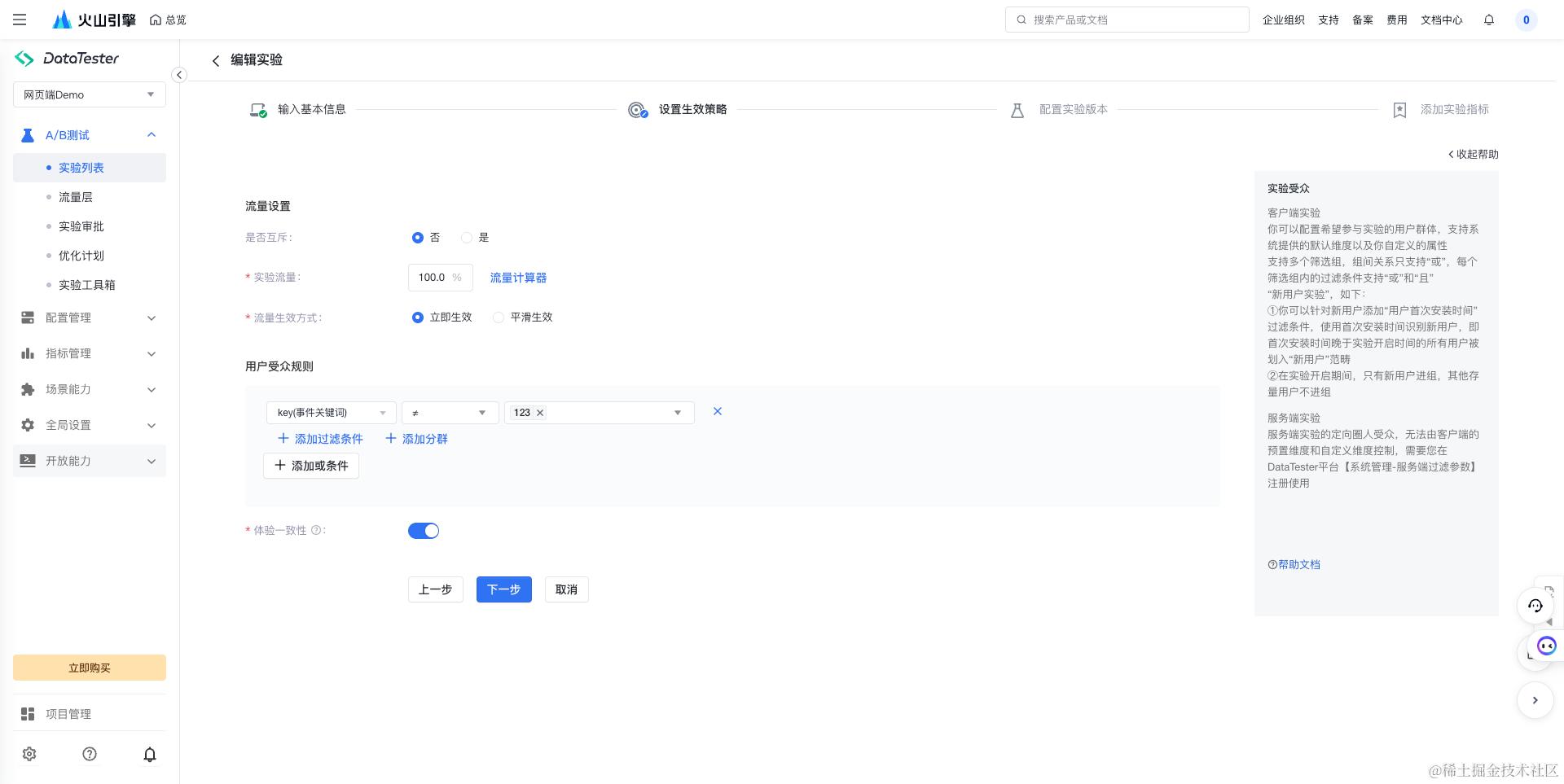Open 流量层 in the sidebar
Viewport: 1564px width, 784px height.
(x=76, y=197)
